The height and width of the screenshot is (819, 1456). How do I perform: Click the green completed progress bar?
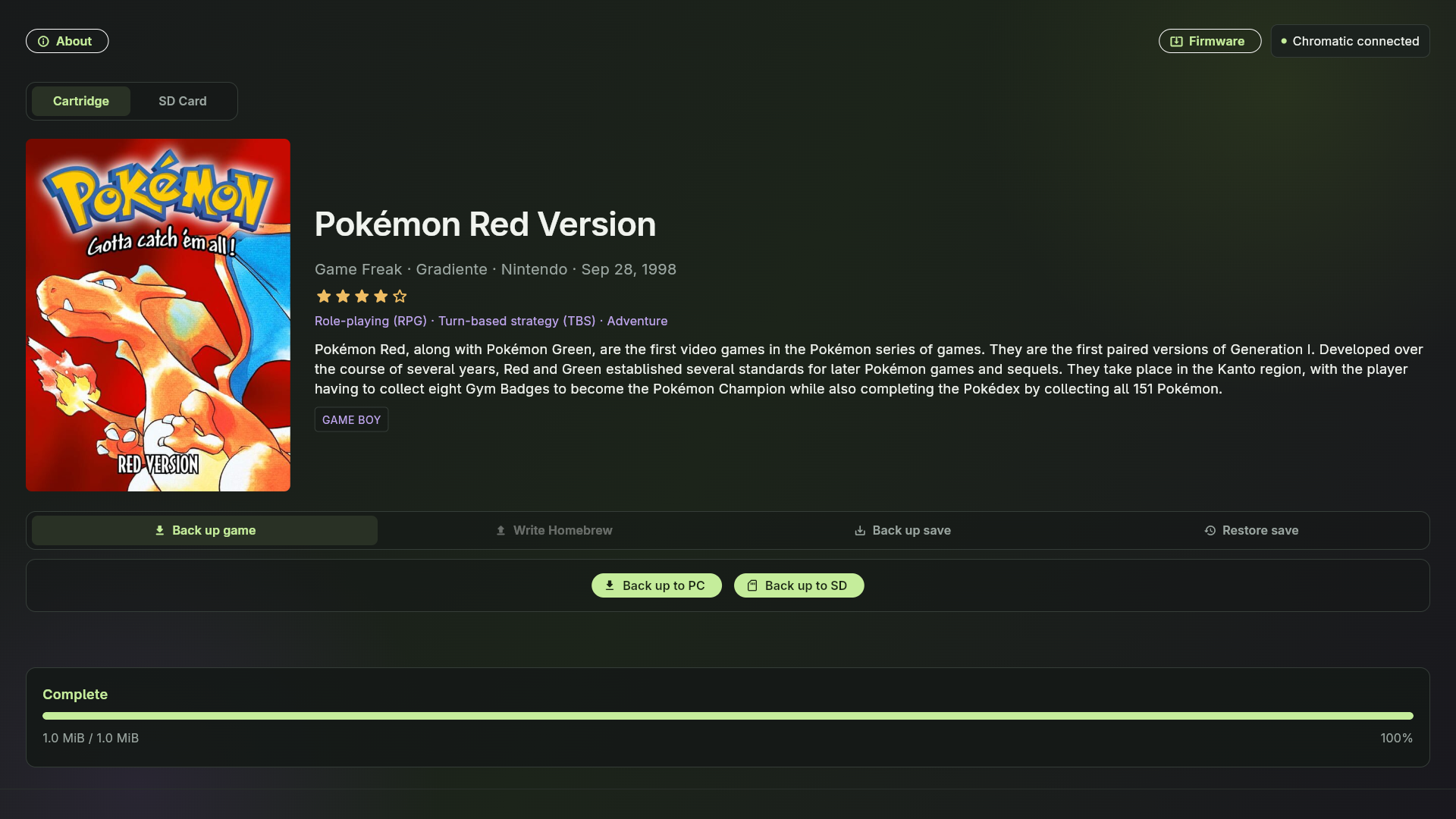coord(728,716)
